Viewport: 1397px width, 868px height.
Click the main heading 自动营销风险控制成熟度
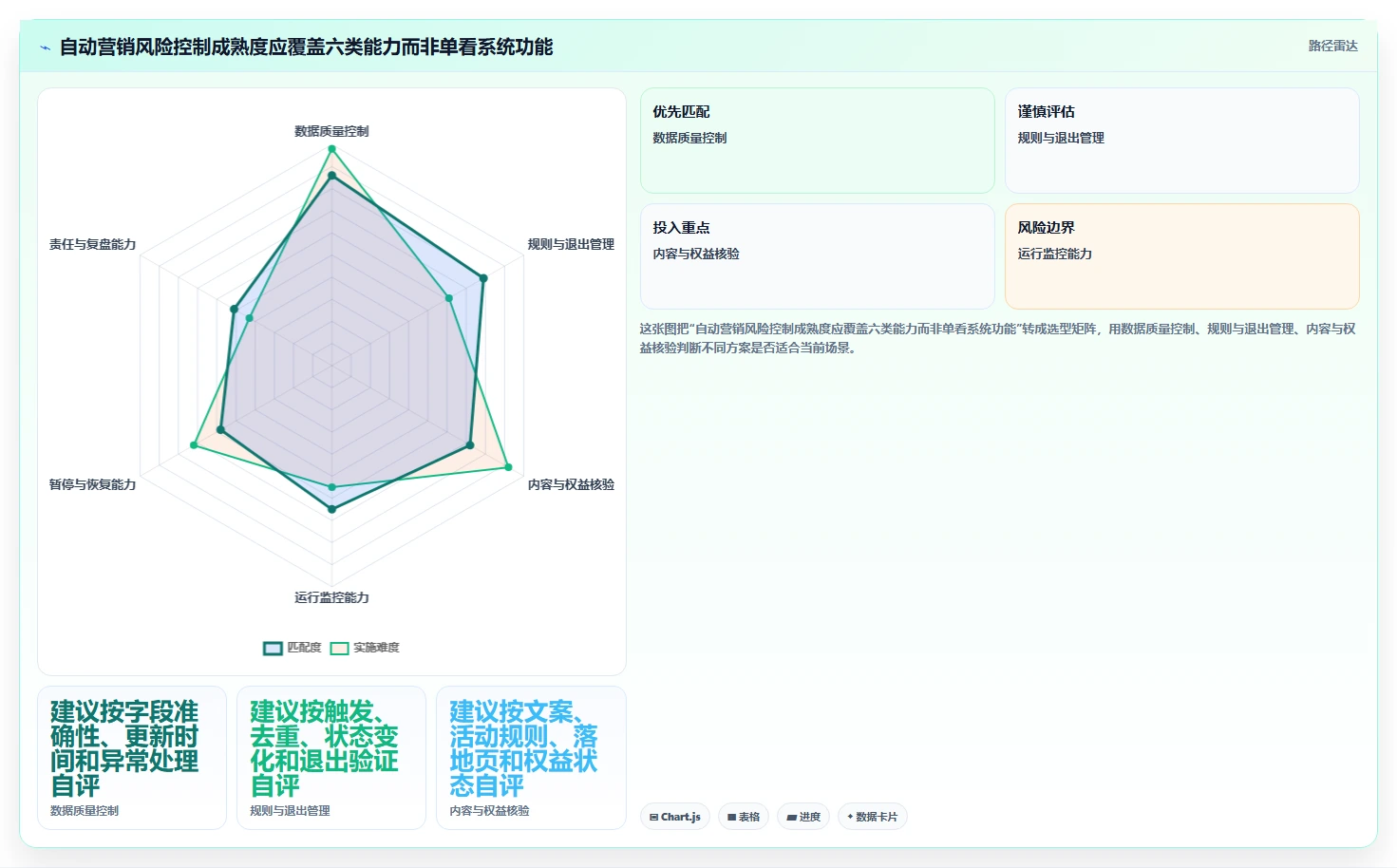pyautogui.click(x=306, y=47)
